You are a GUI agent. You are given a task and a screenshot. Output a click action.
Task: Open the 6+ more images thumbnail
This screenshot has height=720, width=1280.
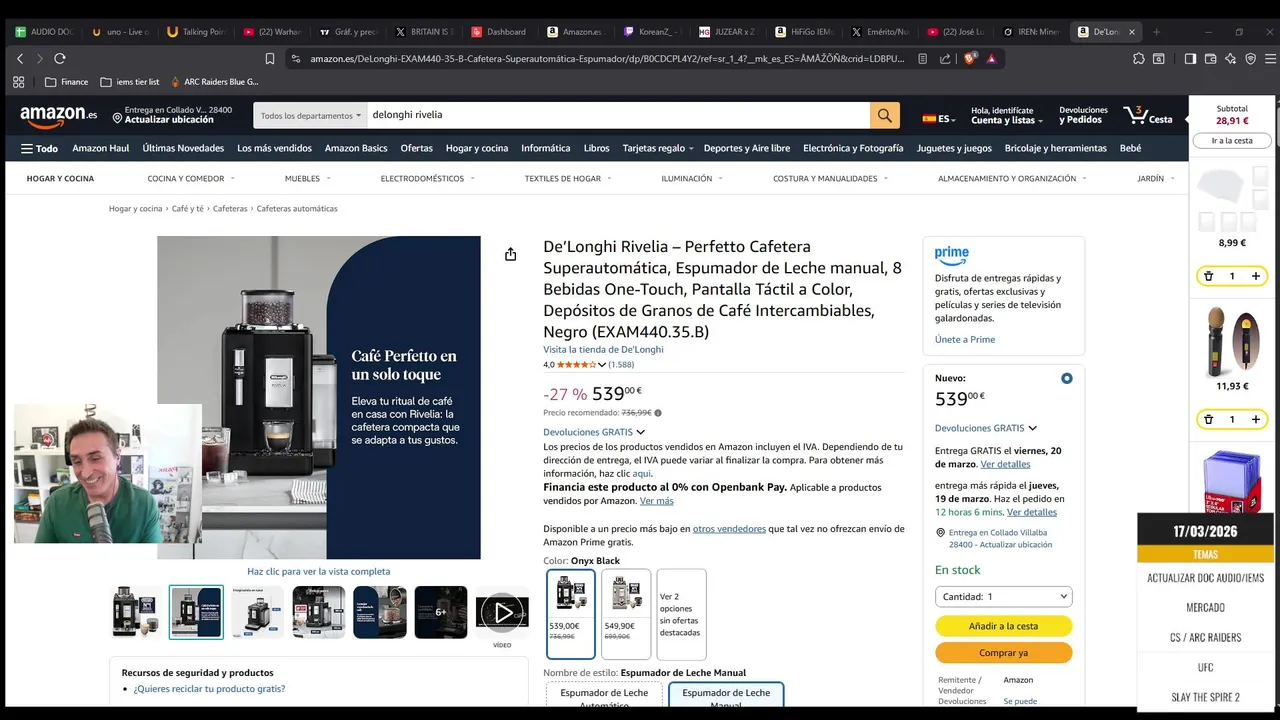(441, 612)
